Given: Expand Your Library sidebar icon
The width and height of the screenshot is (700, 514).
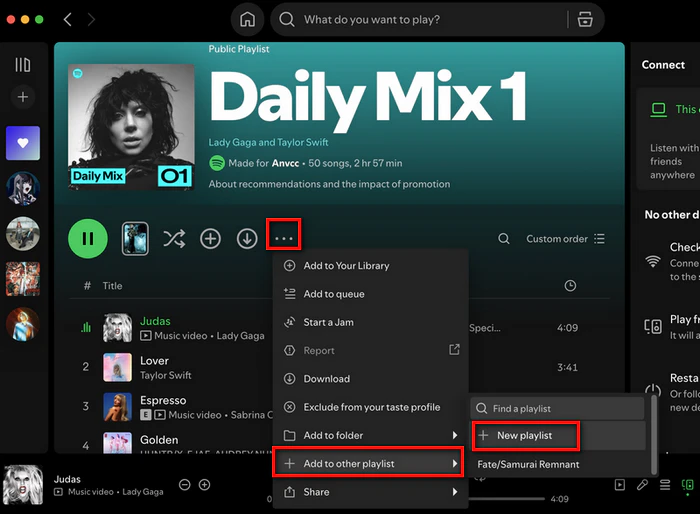Looking at the screenshot, I should (x=23, y=65).
